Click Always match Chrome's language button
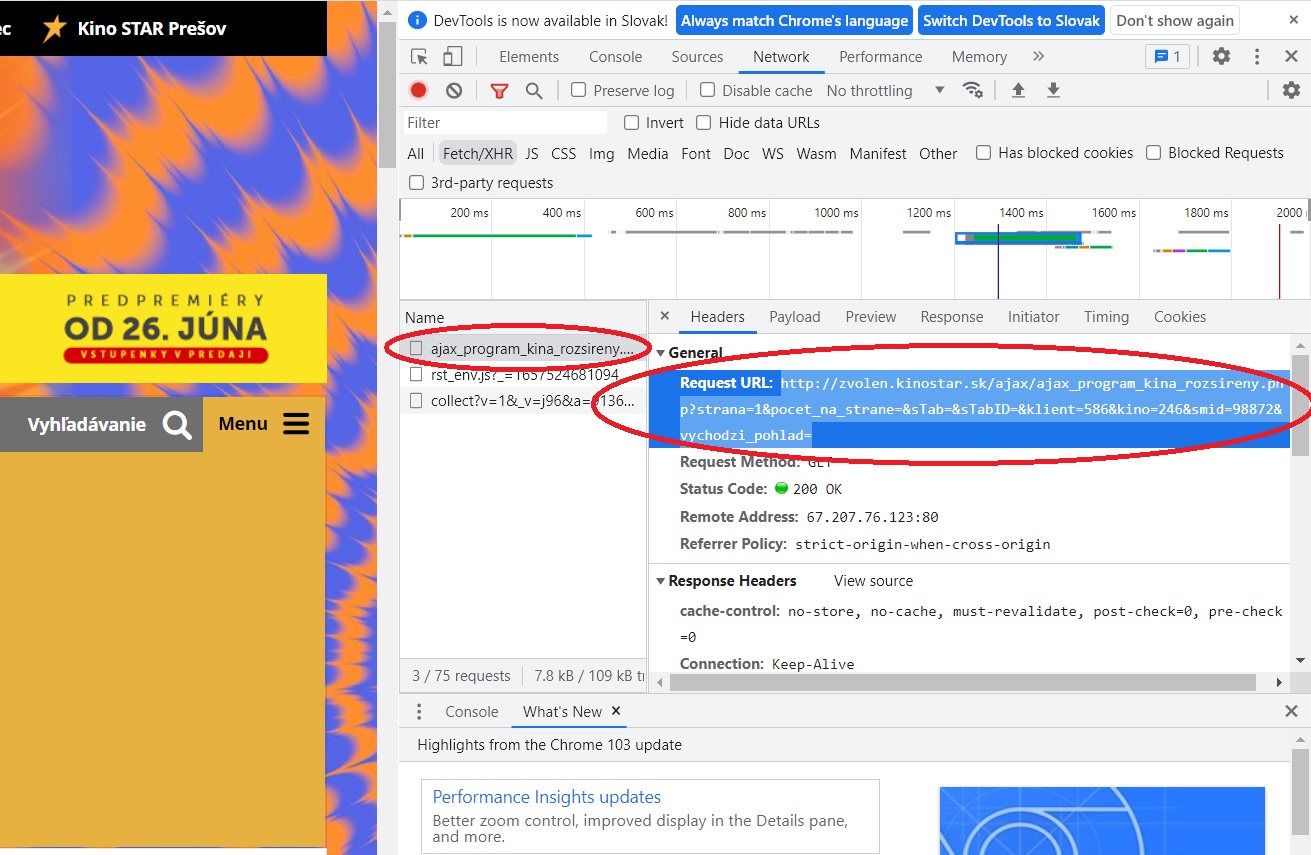Image resolution: width=1311 pixels, height=855 pixels. tap(795, 20)
